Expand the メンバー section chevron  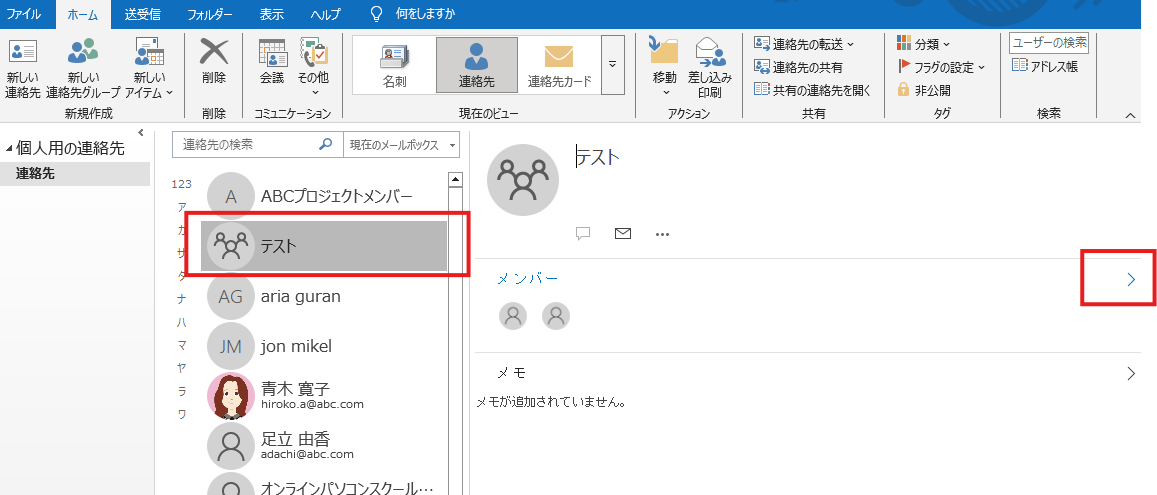tap(1131, 279)
